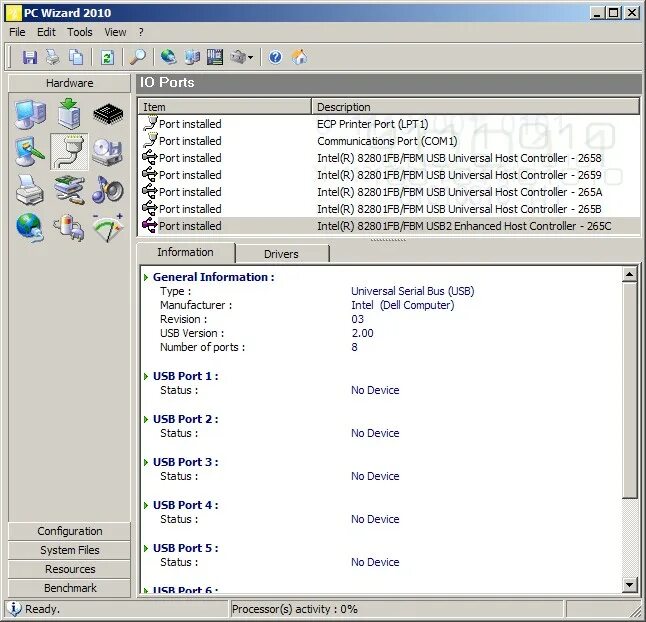Click the circuit board toolbar icon
This screenshot has height=622, width=646.
tap(215, 57)
